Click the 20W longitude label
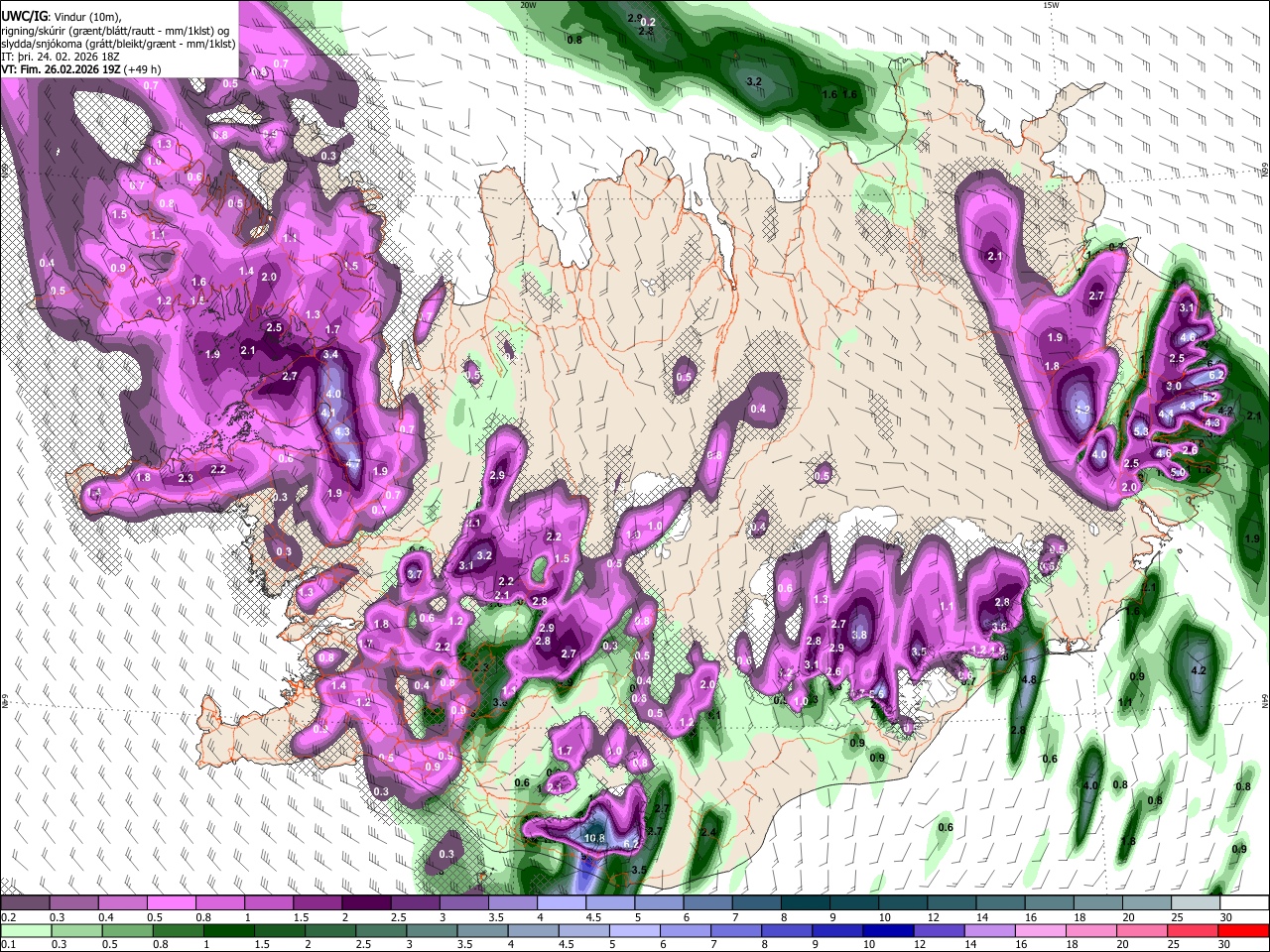This screenshot has width=1270, height=952. 529,5
